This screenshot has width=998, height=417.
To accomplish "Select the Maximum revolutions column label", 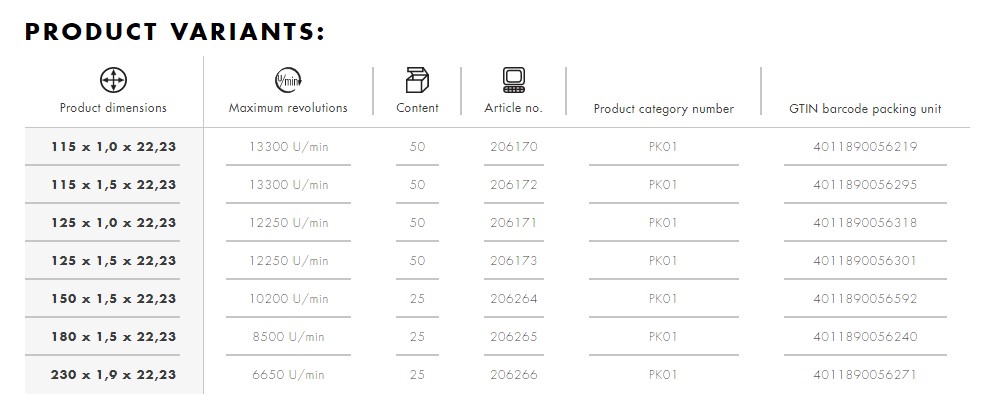I will click(288, 108).
